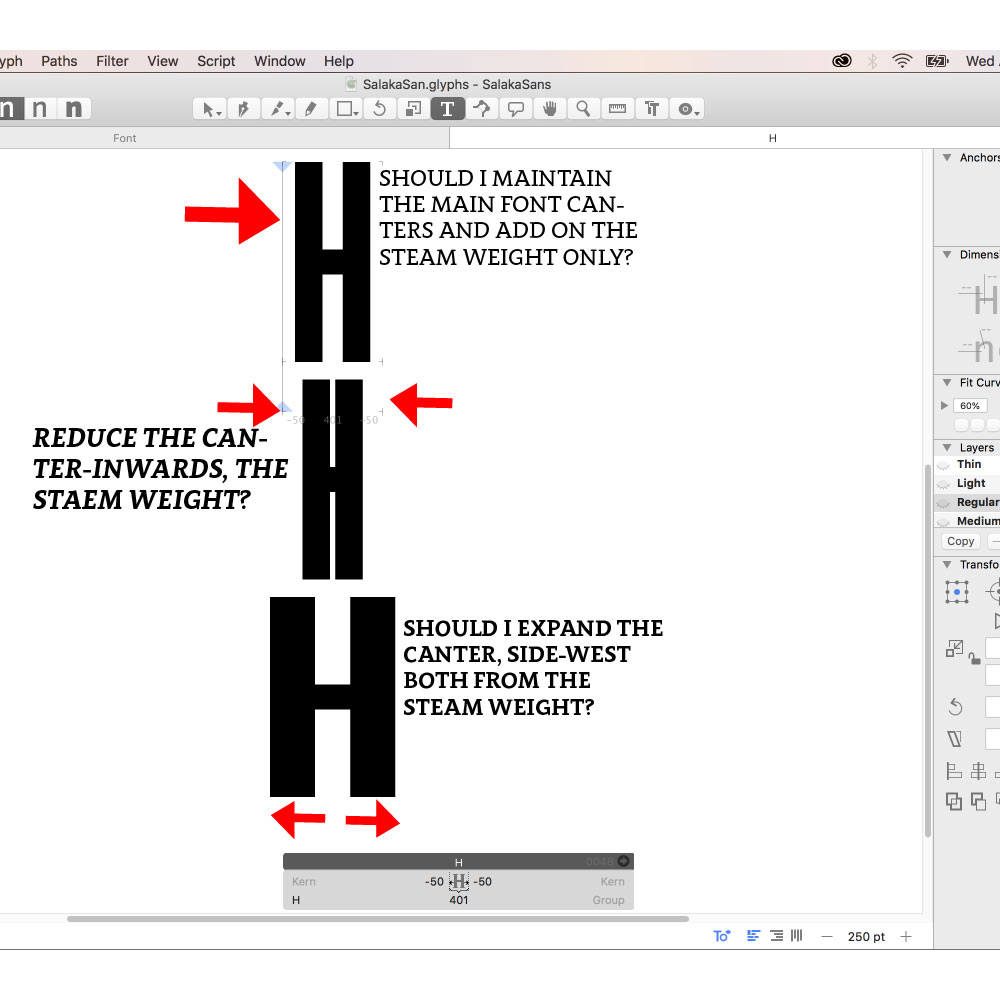Toggle visibility of the Light layer

(x=943, y=484)
